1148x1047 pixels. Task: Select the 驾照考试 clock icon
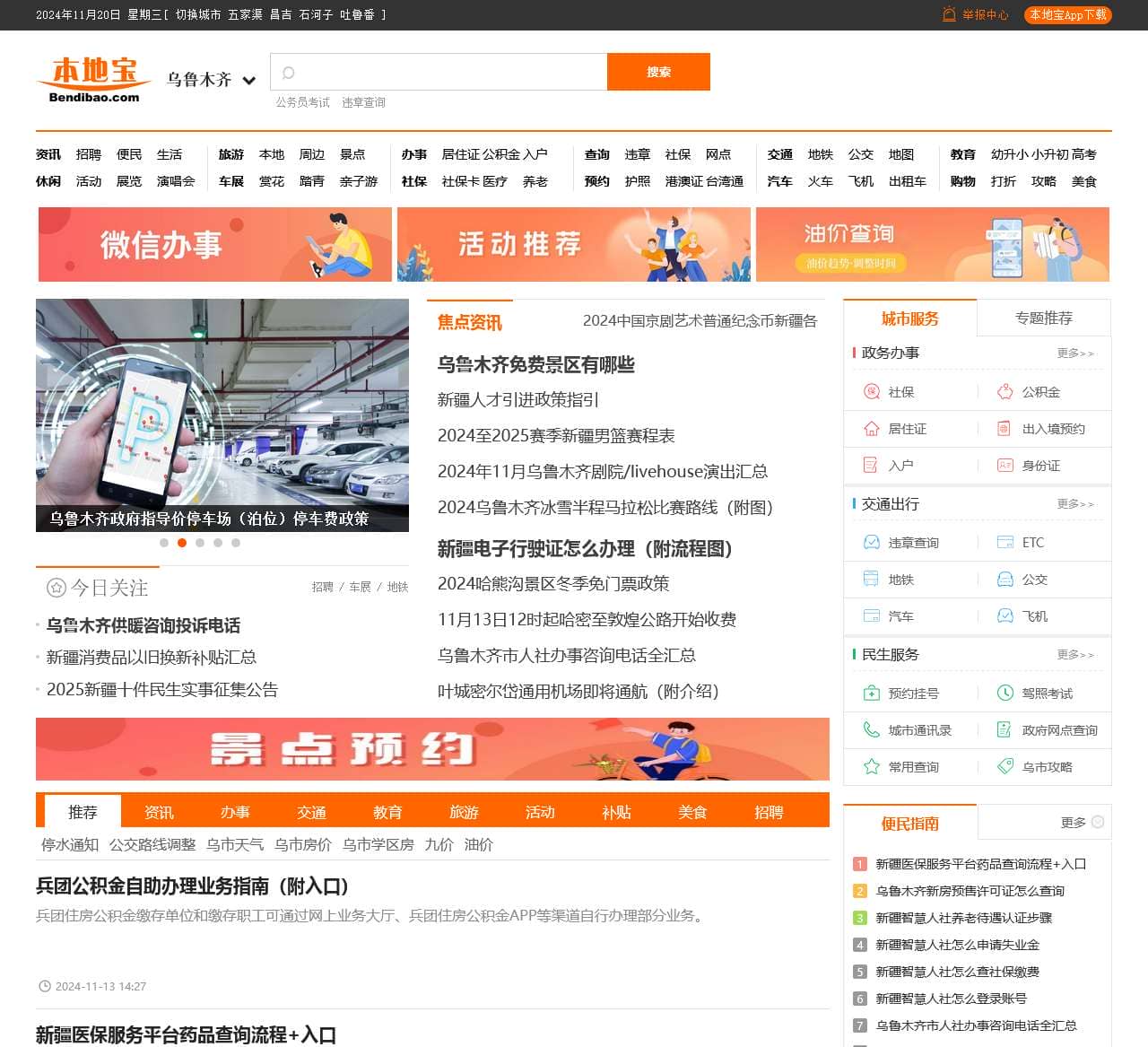[x=1004, y=694]
